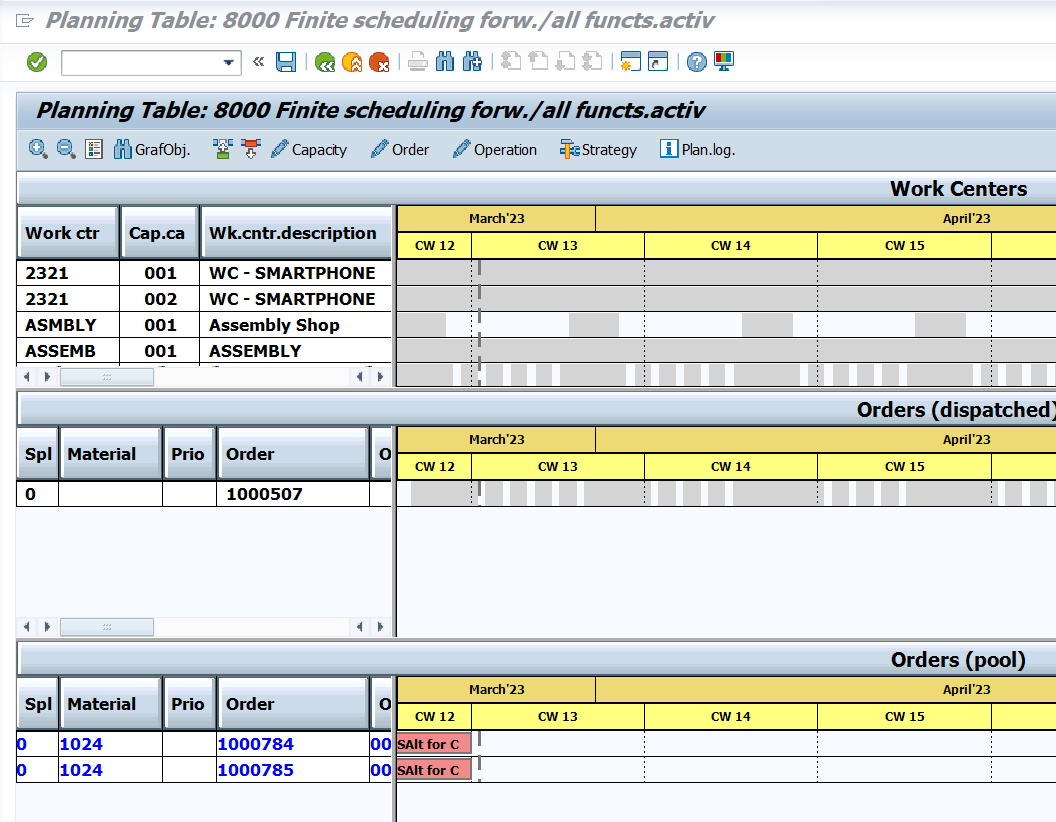Save the planning table
Viewport: 1056px width, 822px height.
[x=286, y=61]
